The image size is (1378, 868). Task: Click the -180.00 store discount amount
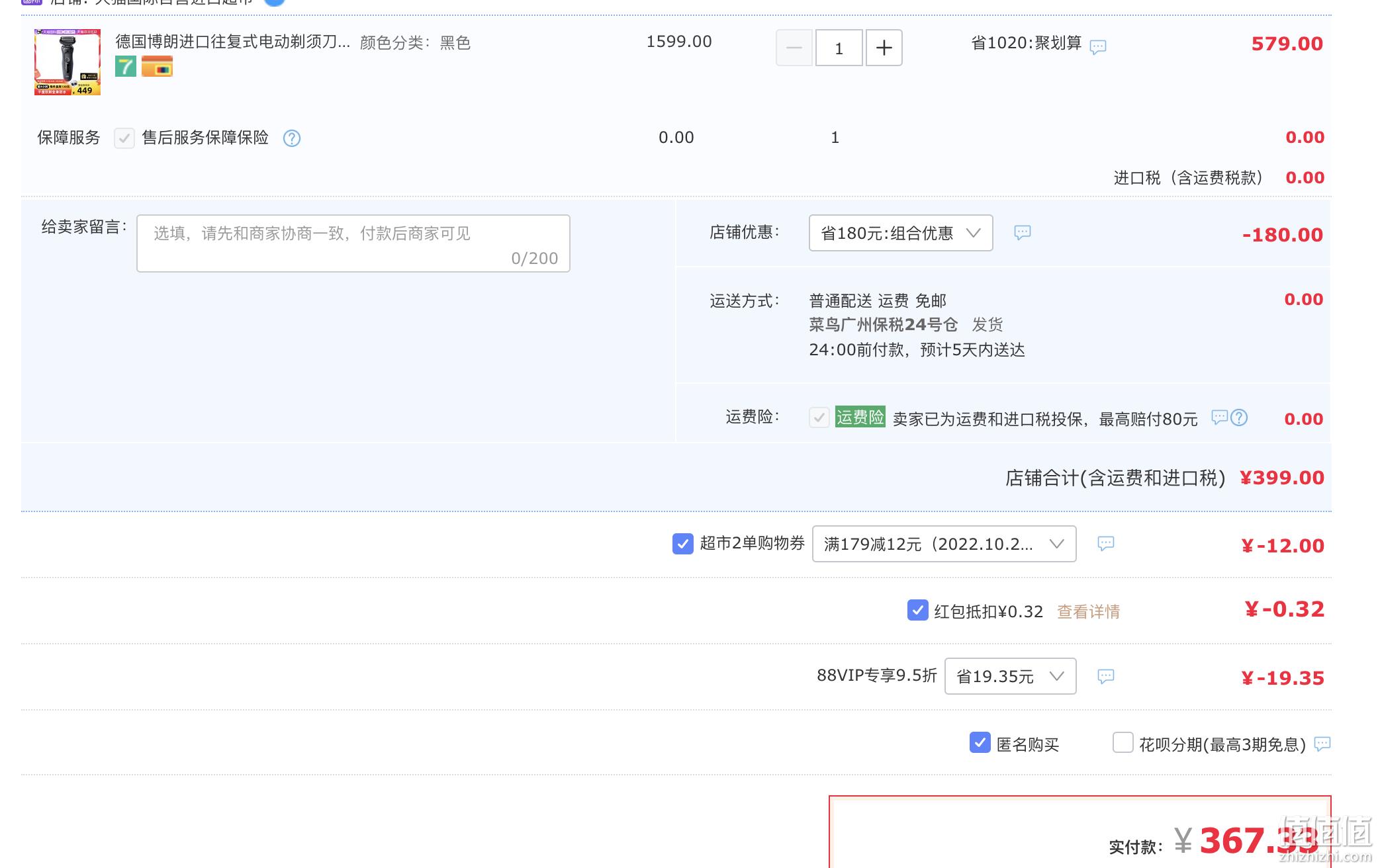coord(1283,235)
